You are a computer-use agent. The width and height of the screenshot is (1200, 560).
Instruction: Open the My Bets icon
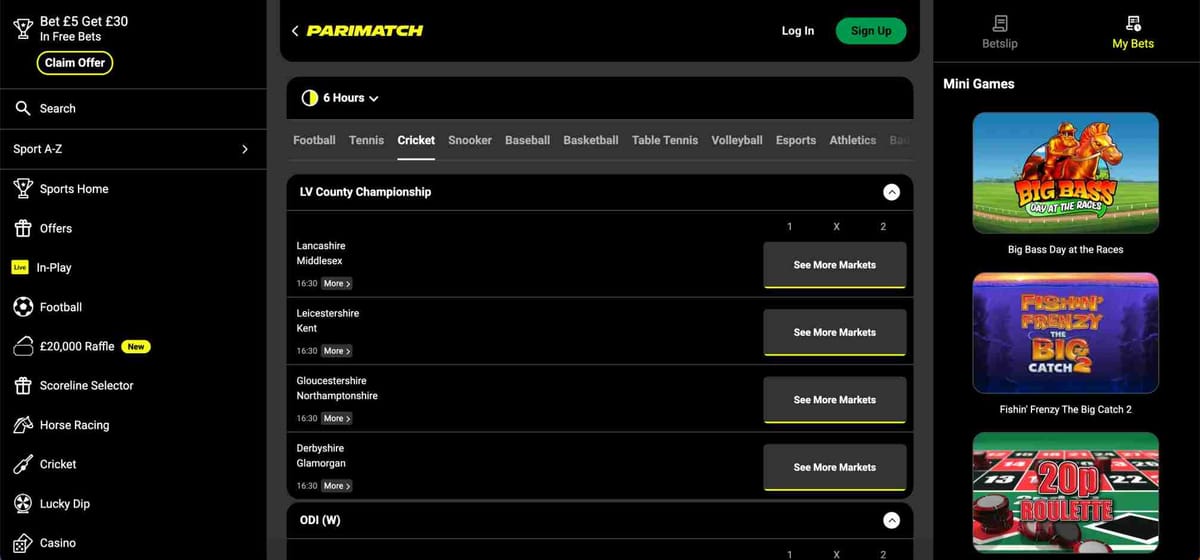[1133, 23]
